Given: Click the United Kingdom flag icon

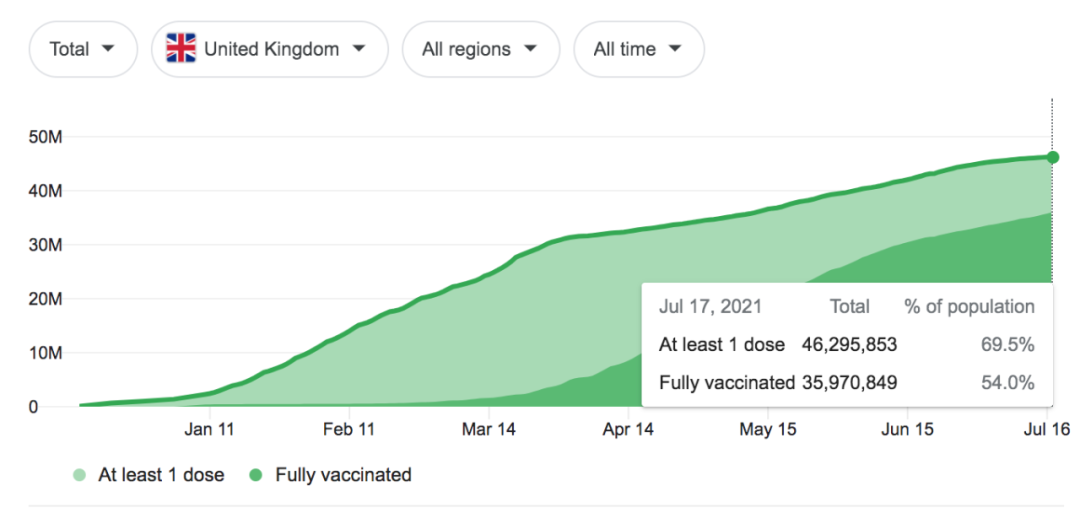Looking at the screenshot, I should 181,48.
